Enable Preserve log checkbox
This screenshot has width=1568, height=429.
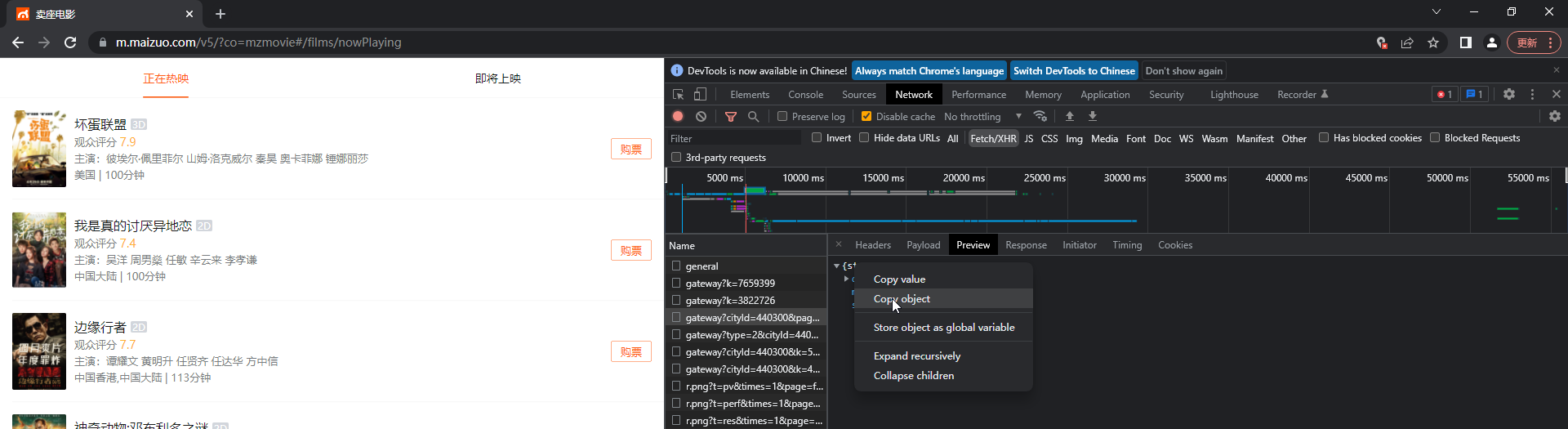782,116
